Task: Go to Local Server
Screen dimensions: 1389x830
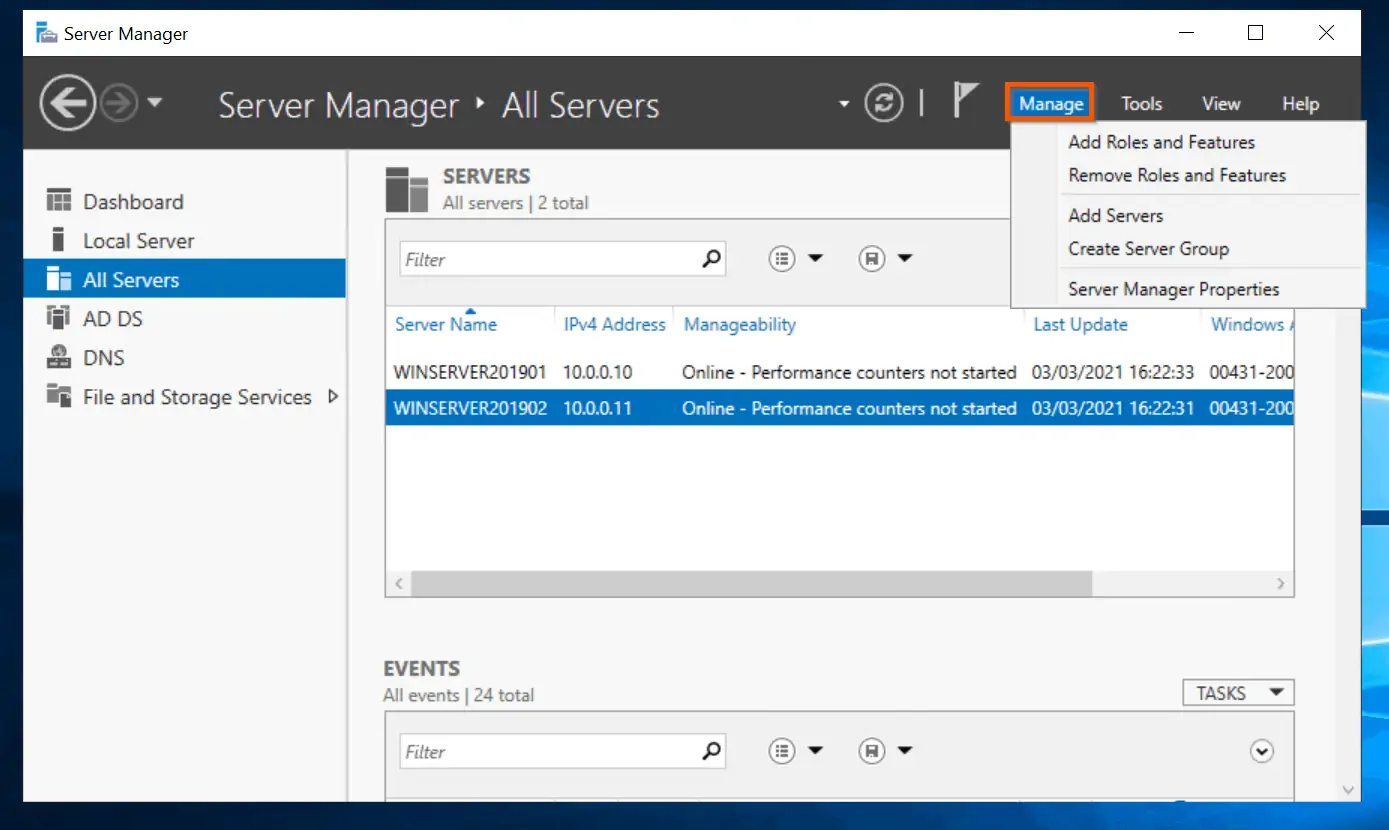Action: [138, 241]
